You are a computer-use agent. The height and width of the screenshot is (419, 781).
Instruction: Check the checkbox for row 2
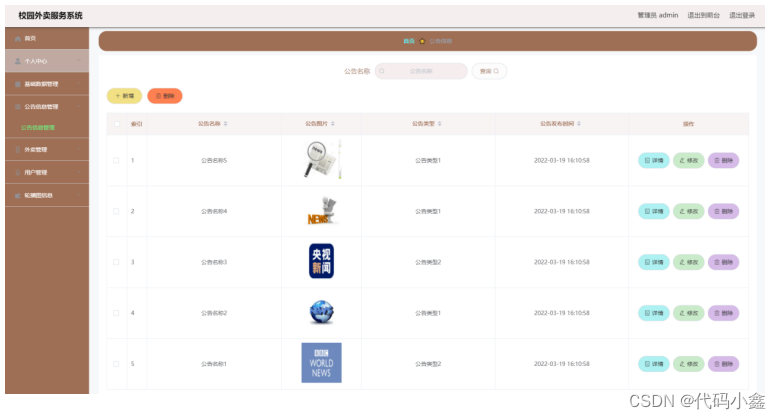pyautogui.click(x=116, y=211)
